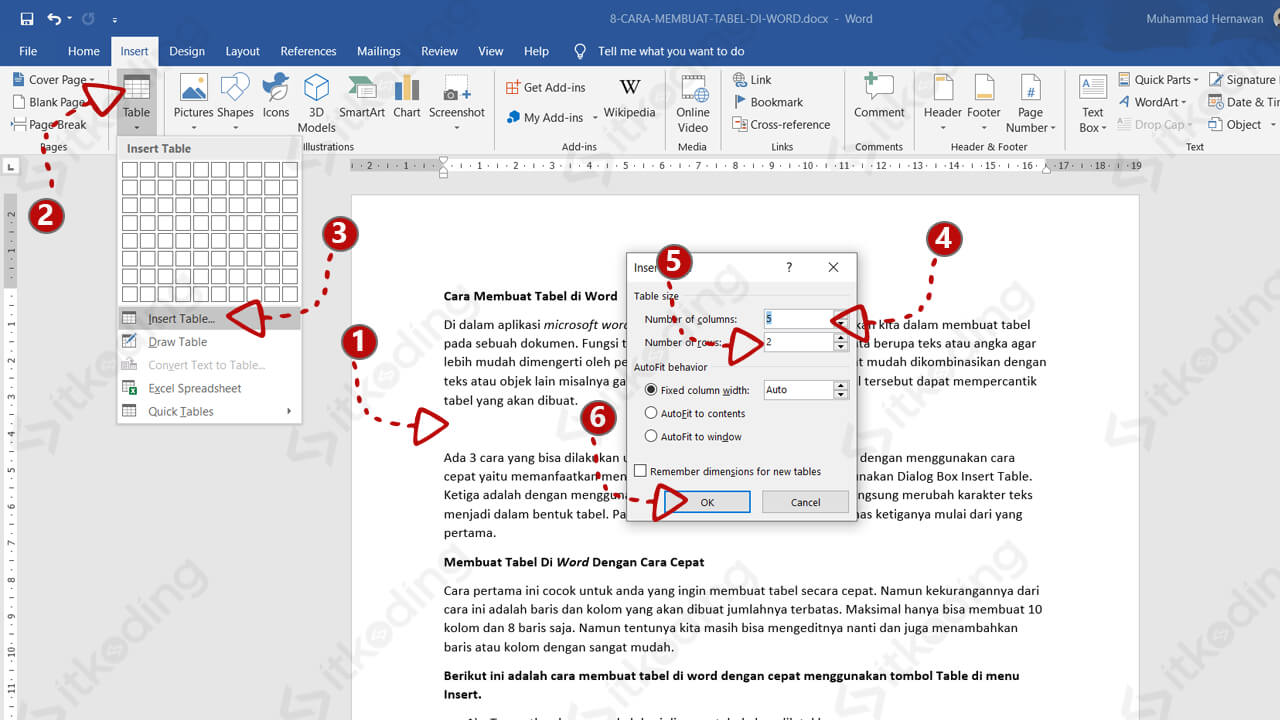Choose Insert Table... menu entry
The image size is (1280, 720).
209,319
